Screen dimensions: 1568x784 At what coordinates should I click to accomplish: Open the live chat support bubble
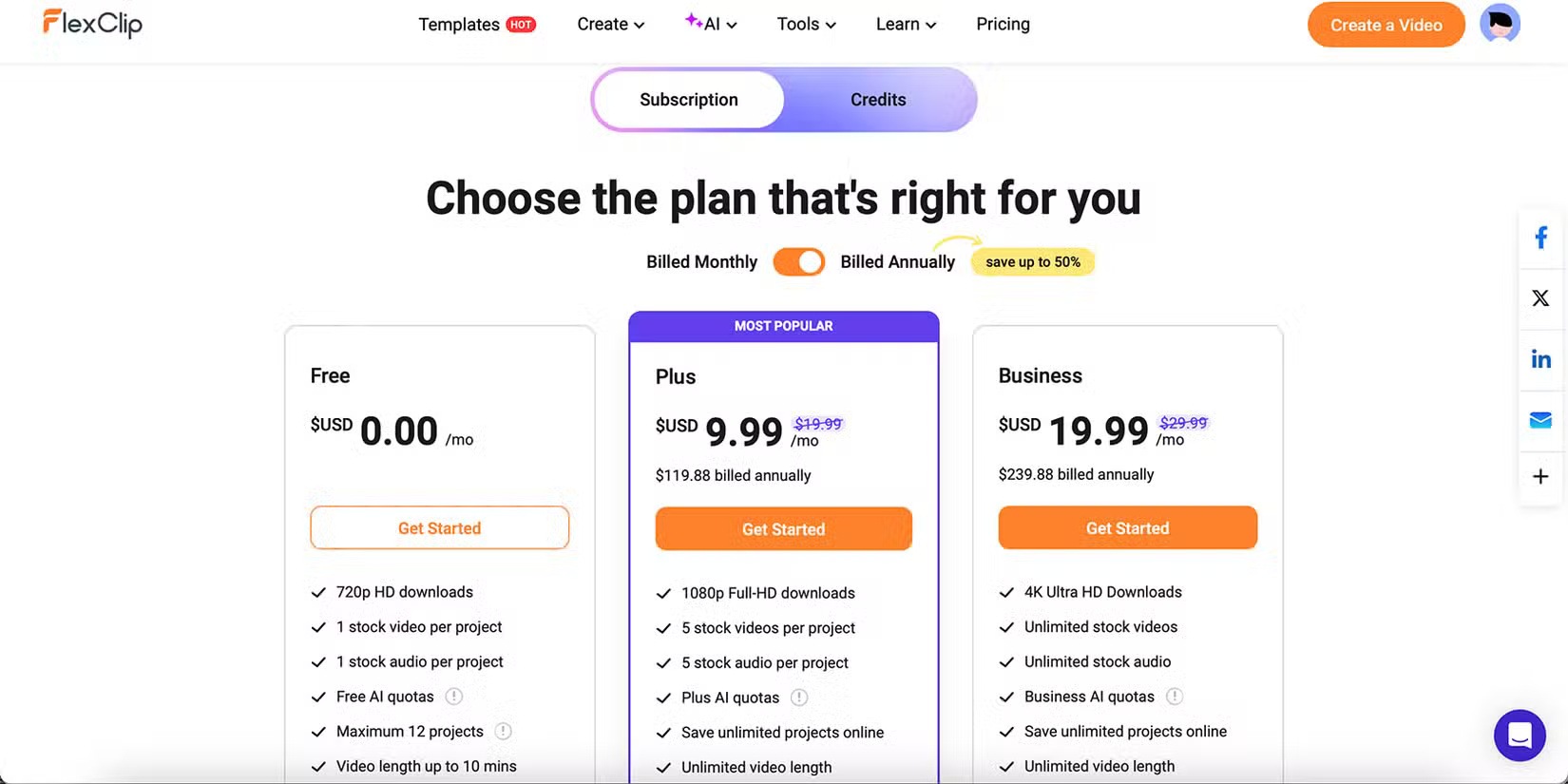coord(1519,735)
